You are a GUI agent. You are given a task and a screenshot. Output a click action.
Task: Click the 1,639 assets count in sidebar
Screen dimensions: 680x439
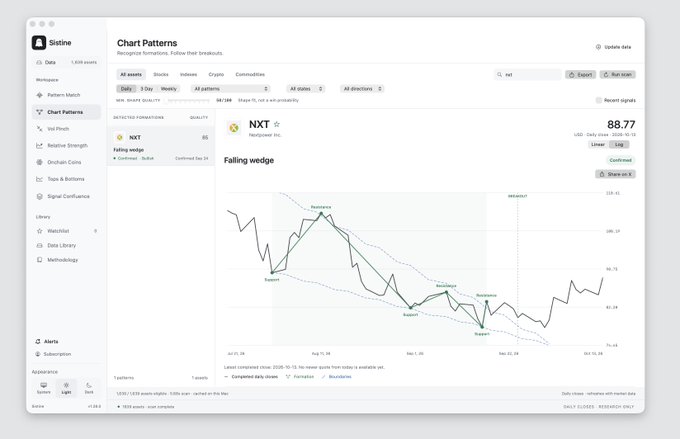click(84, 62)
